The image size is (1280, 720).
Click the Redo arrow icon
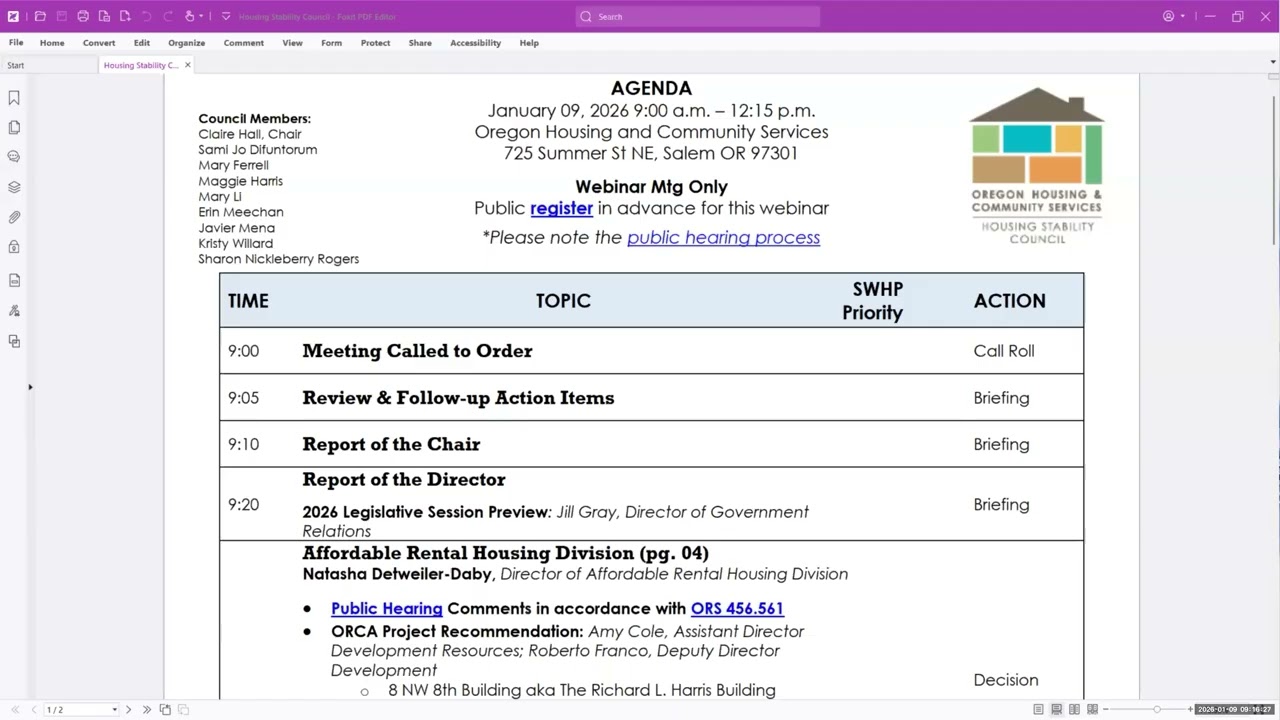pos(167,16)
